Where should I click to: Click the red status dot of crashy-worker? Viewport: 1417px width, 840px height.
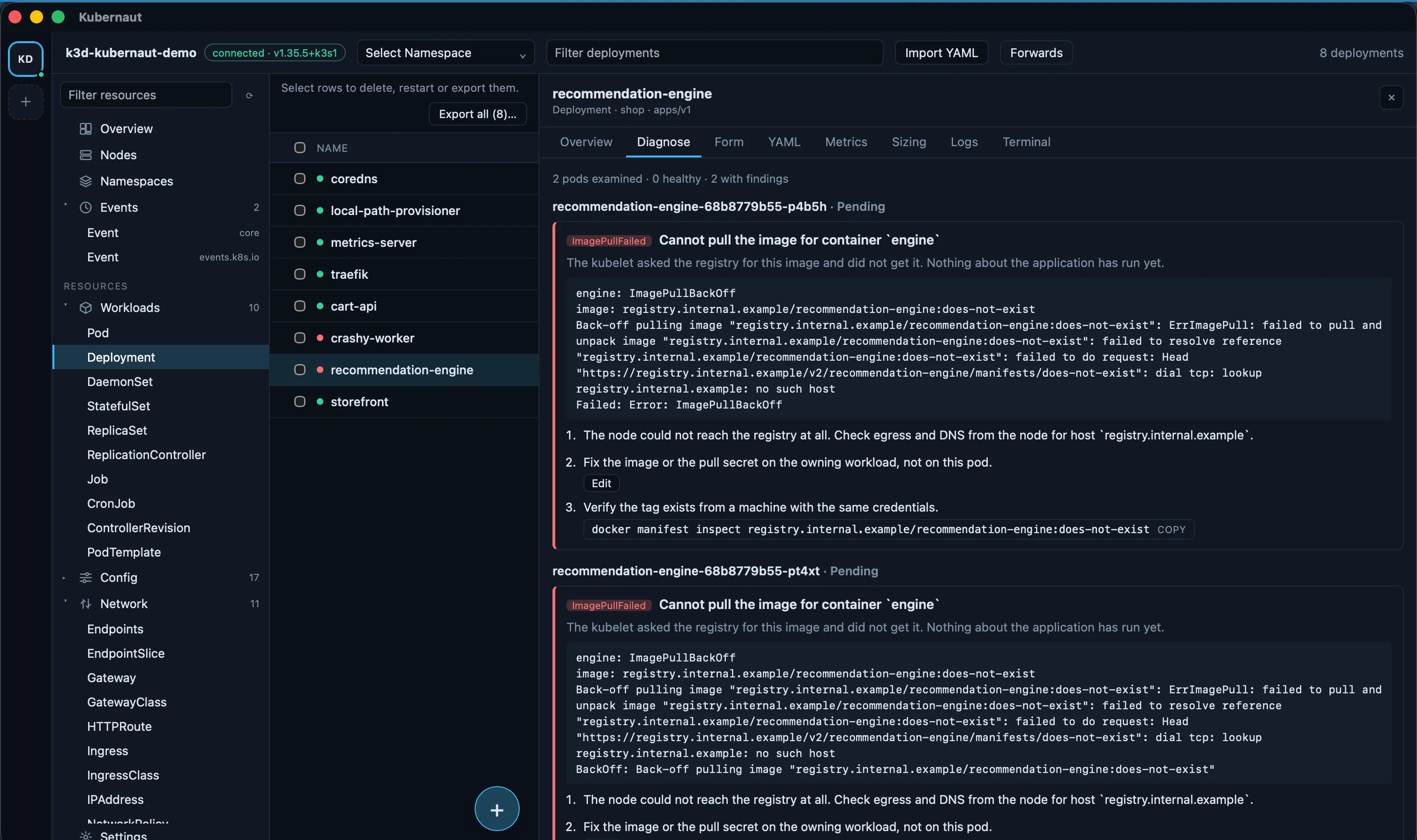pyautogui.click(x=320, y=338)
